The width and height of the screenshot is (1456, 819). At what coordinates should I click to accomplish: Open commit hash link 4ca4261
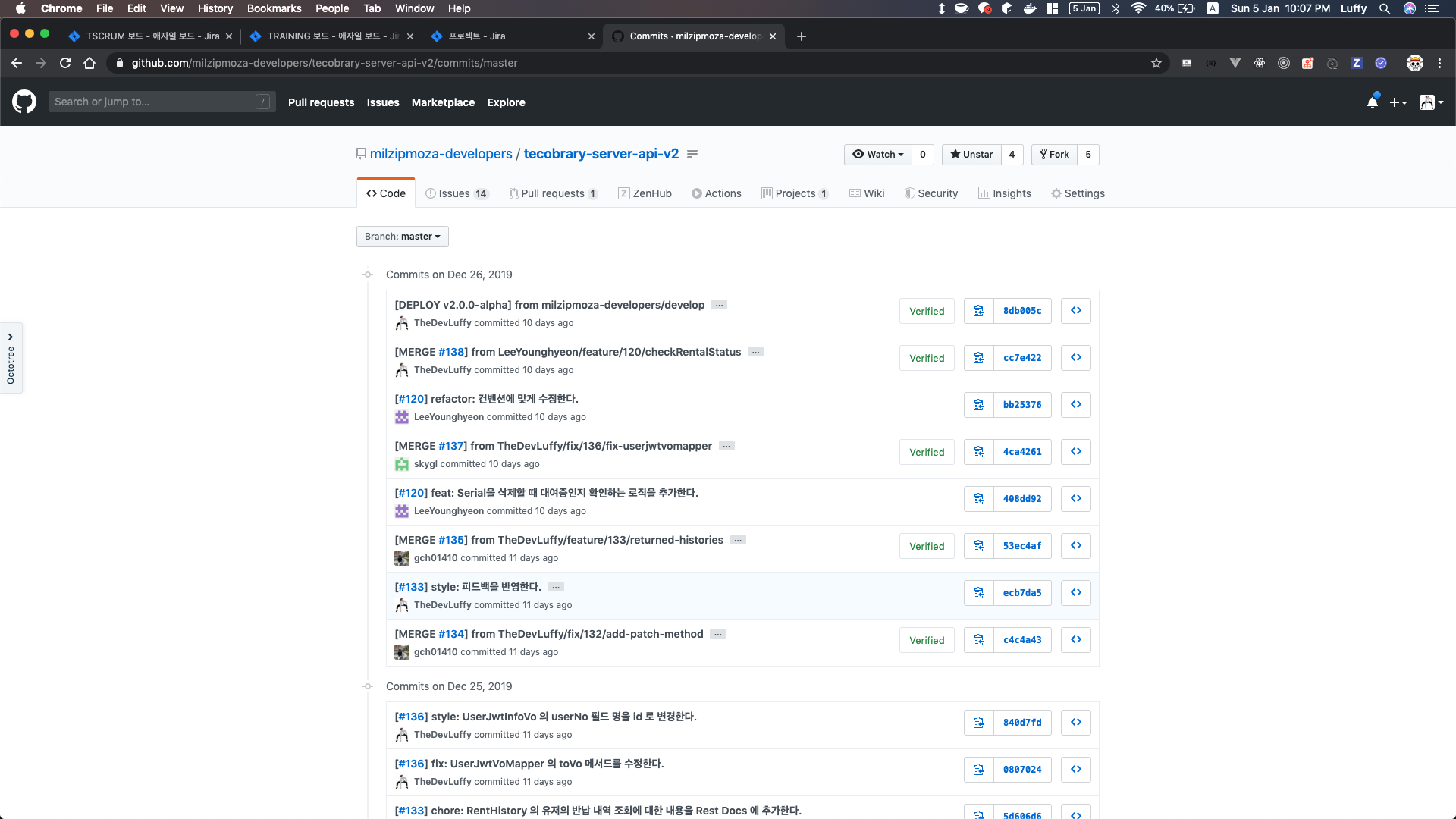[1021, 452]
